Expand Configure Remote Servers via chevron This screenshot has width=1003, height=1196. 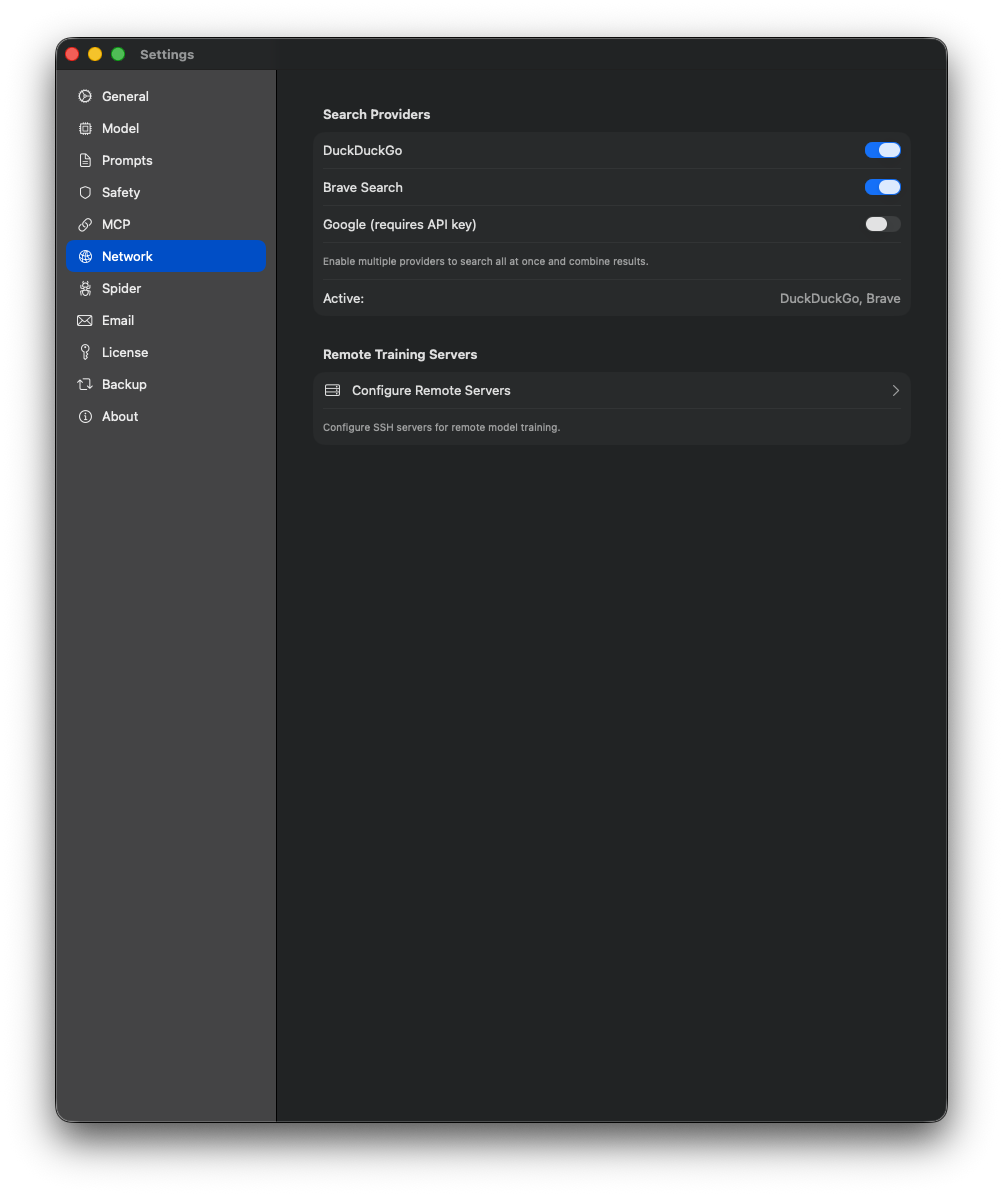(x=895, y=390)
